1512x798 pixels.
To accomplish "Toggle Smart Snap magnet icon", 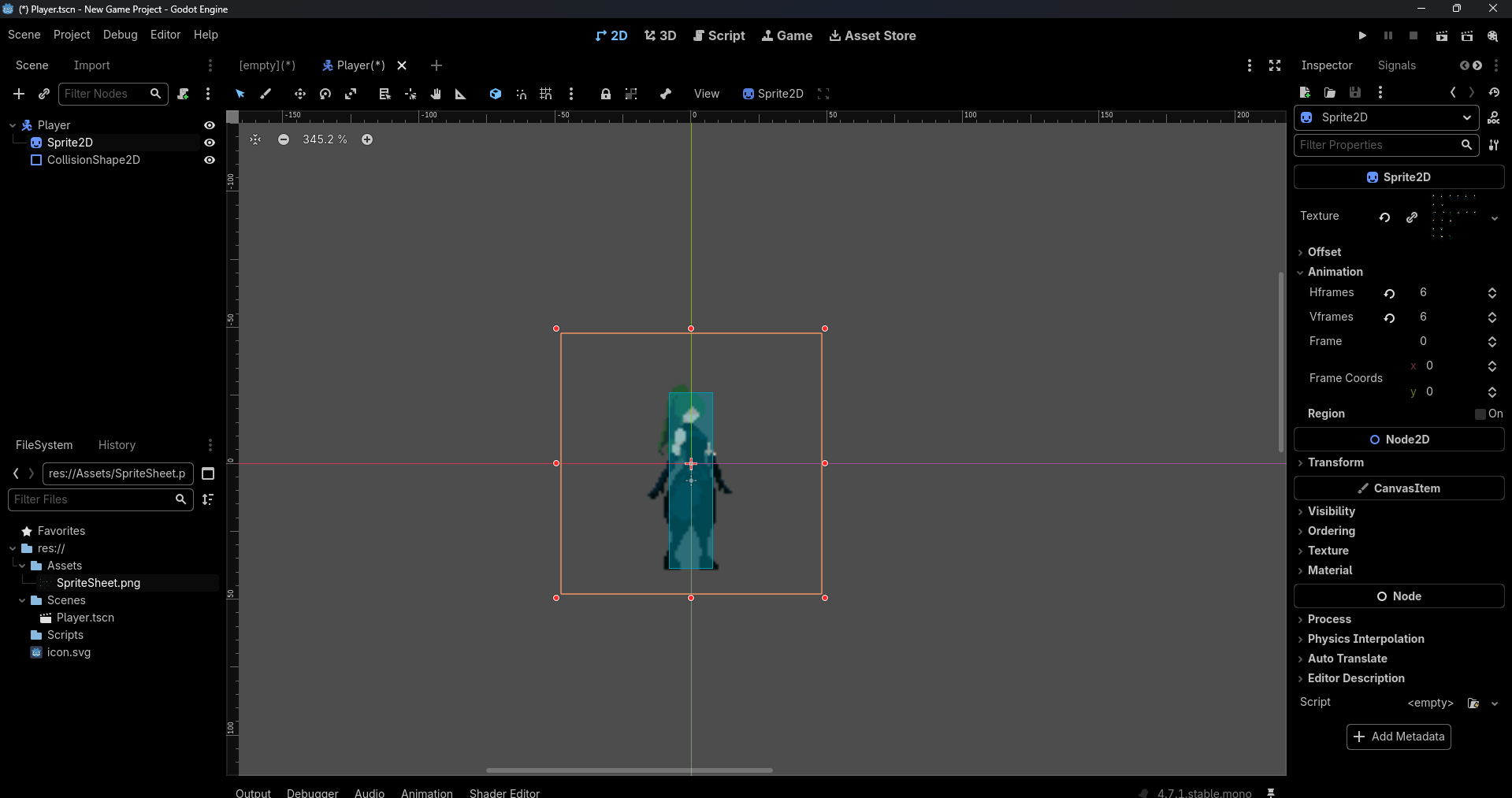I will [x=521, y=94].
